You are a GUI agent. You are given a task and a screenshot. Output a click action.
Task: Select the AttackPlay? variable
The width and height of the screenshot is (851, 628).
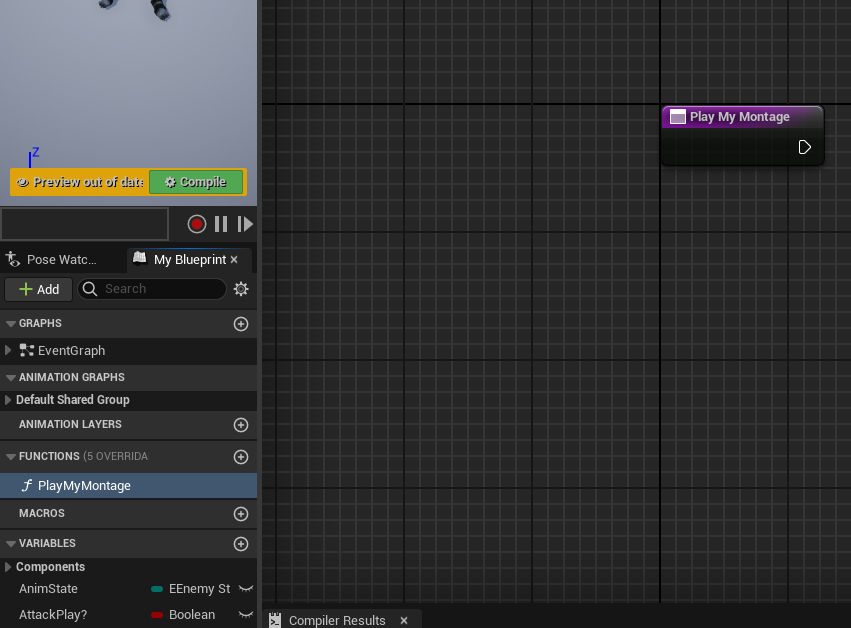point(53,615)
